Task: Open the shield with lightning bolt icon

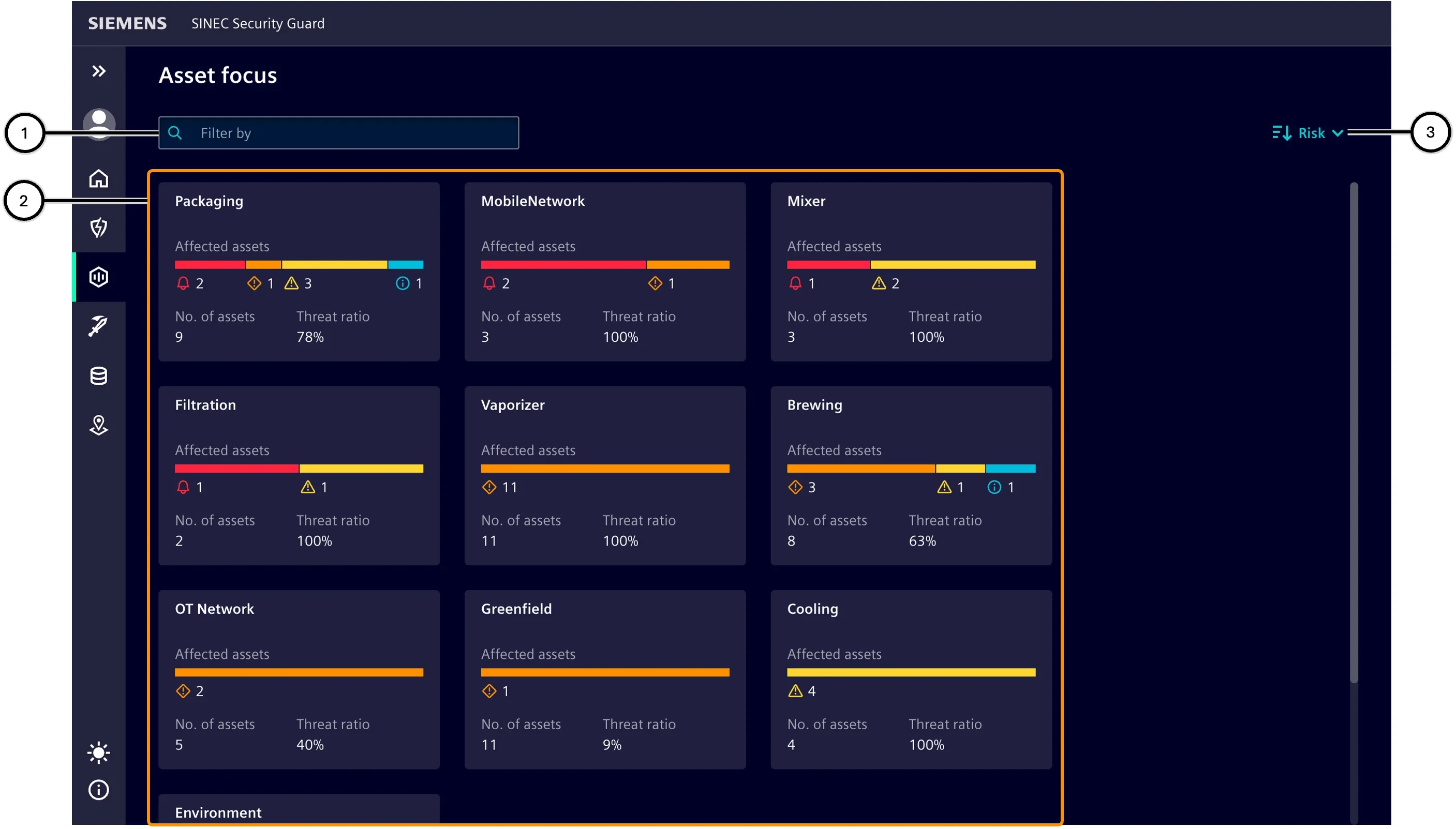Action: 98,228
